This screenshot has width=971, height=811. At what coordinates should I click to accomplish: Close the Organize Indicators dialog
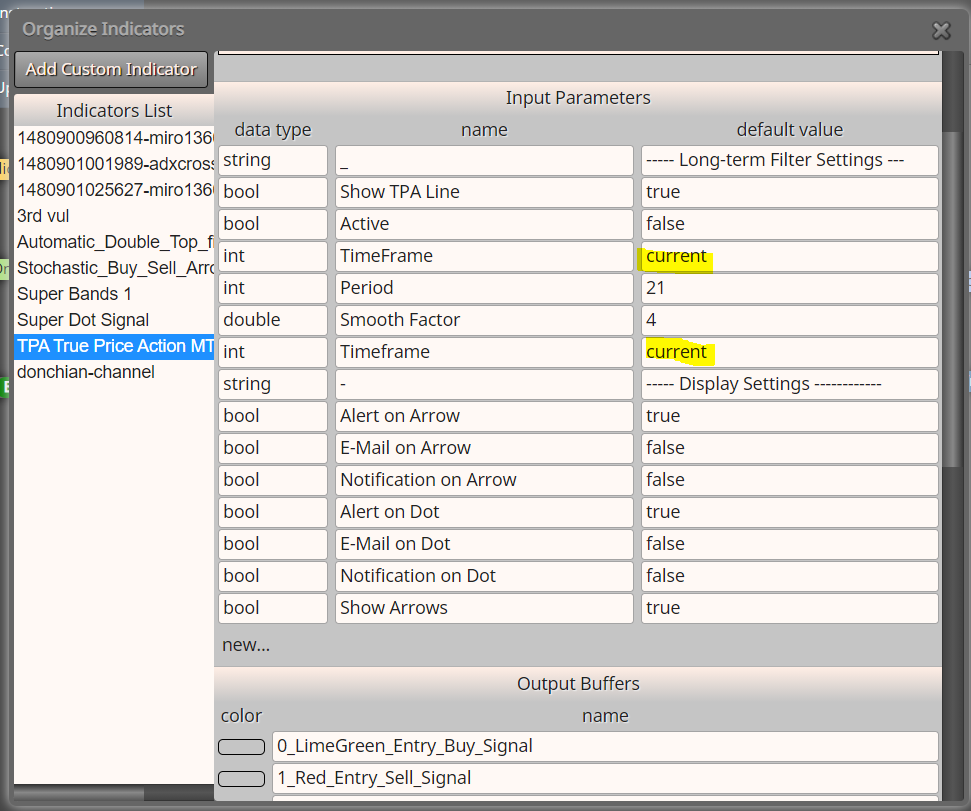tap(941, 30)
